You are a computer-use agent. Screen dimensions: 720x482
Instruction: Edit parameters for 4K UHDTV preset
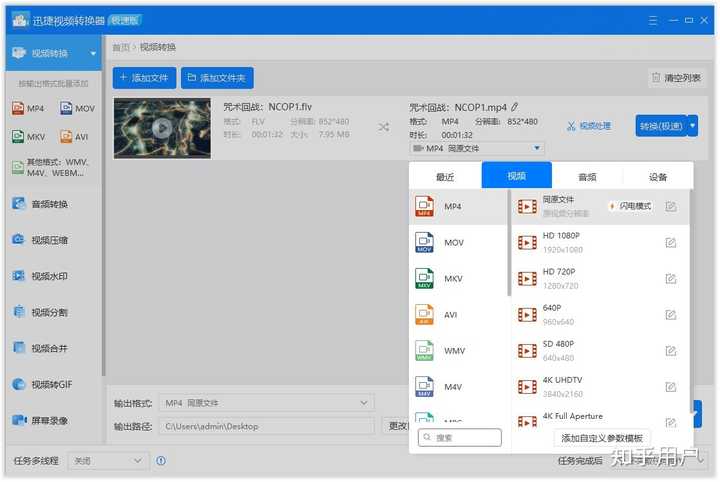tap(671, 387)
